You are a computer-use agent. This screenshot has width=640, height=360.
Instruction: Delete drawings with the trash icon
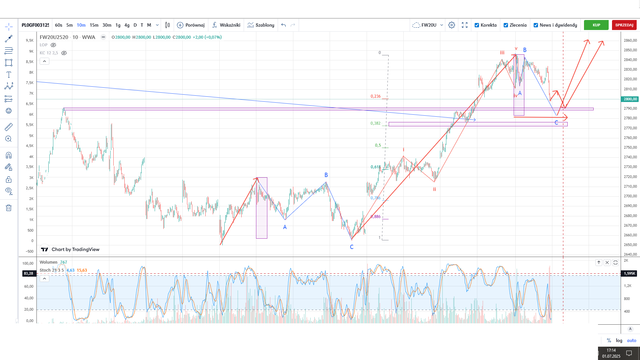[9, 208]
